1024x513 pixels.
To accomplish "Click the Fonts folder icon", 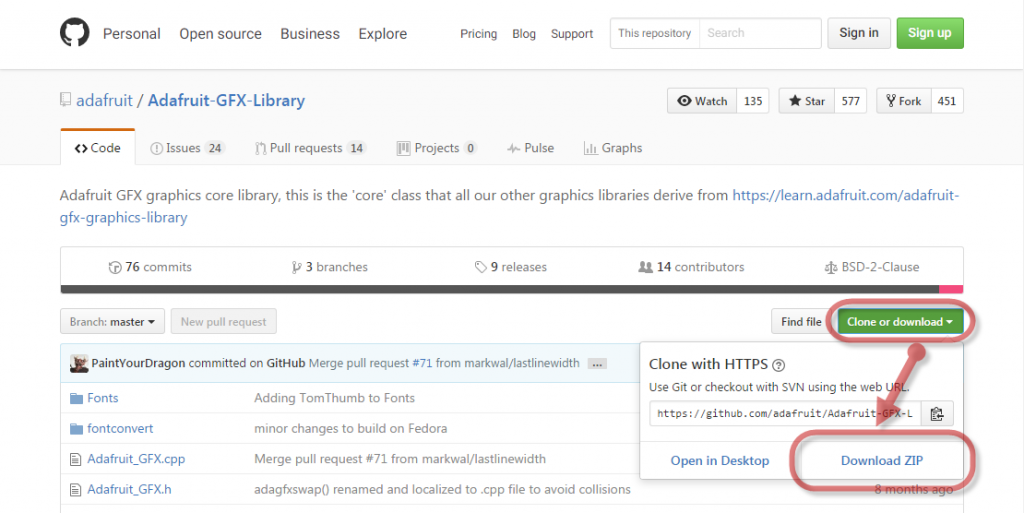I will coord(76,398).
